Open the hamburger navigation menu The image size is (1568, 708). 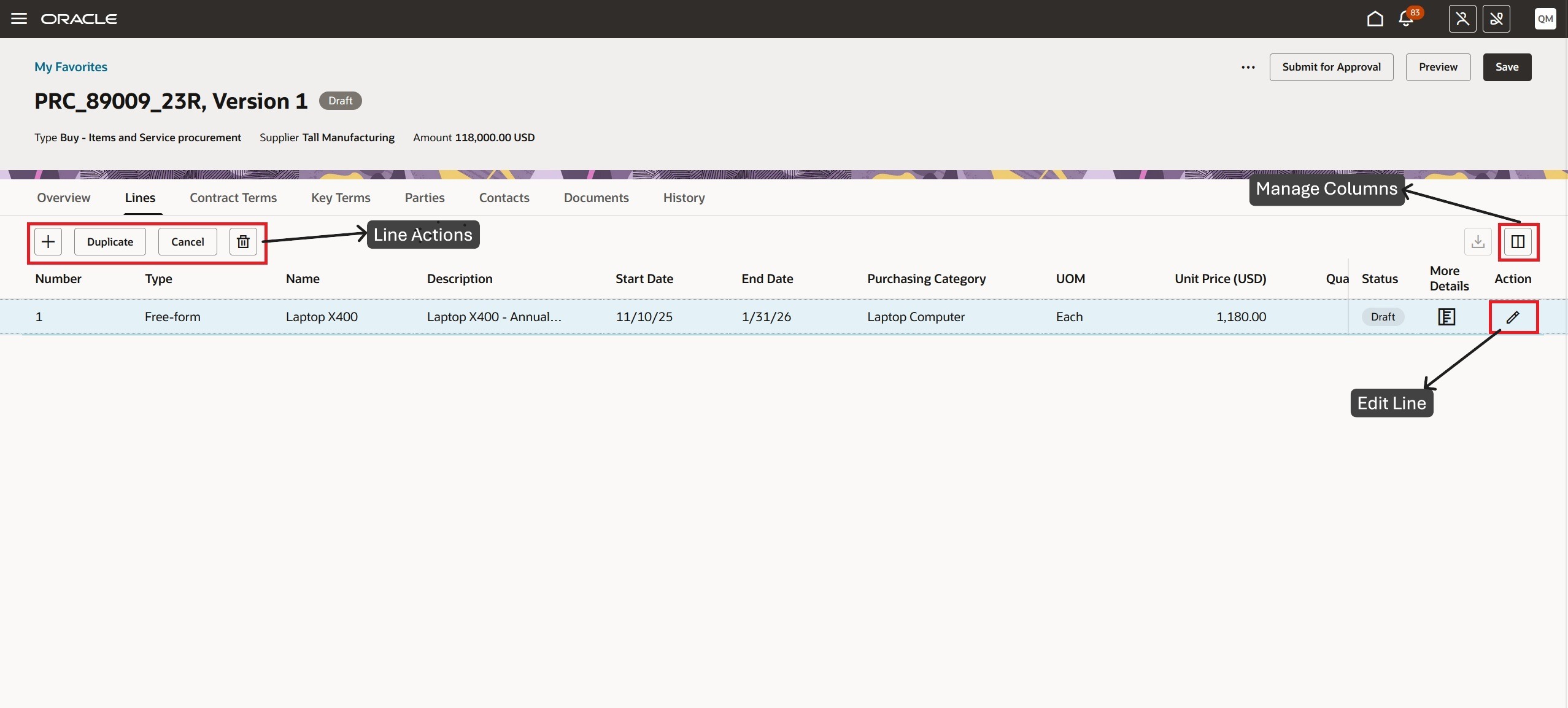(x=19, y=18)
